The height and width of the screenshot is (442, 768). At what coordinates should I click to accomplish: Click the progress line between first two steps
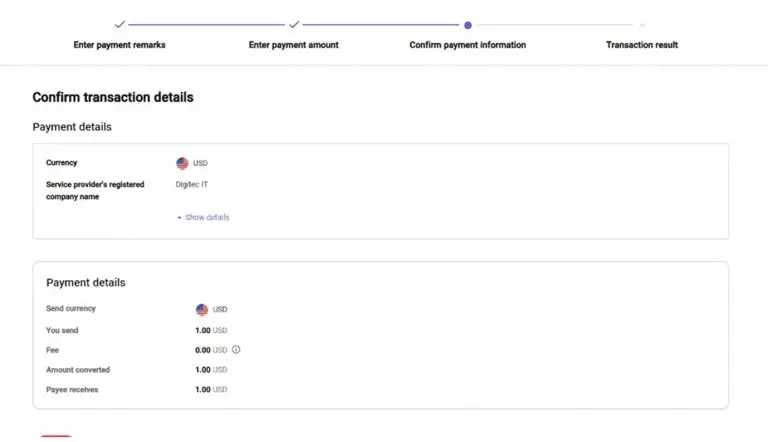tap(206, 25)
